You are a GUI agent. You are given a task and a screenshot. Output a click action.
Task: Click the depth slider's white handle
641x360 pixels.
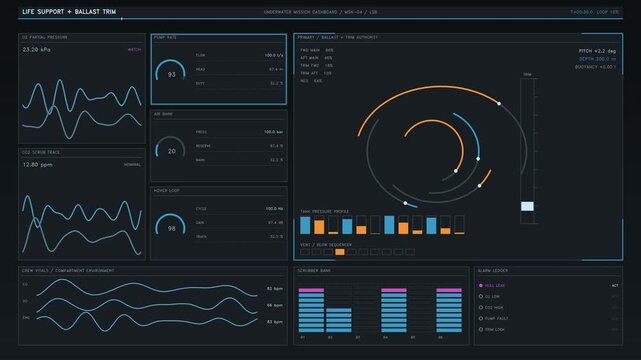527,206
